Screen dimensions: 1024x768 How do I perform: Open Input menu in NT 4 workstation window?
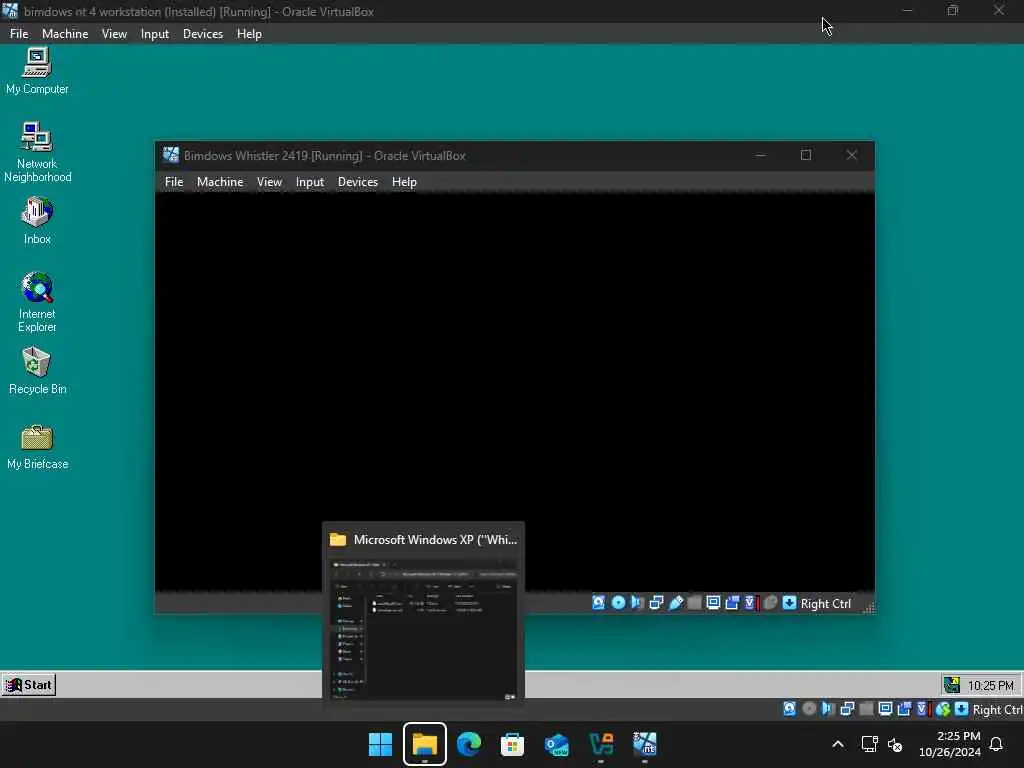click(x=155, y=34)
